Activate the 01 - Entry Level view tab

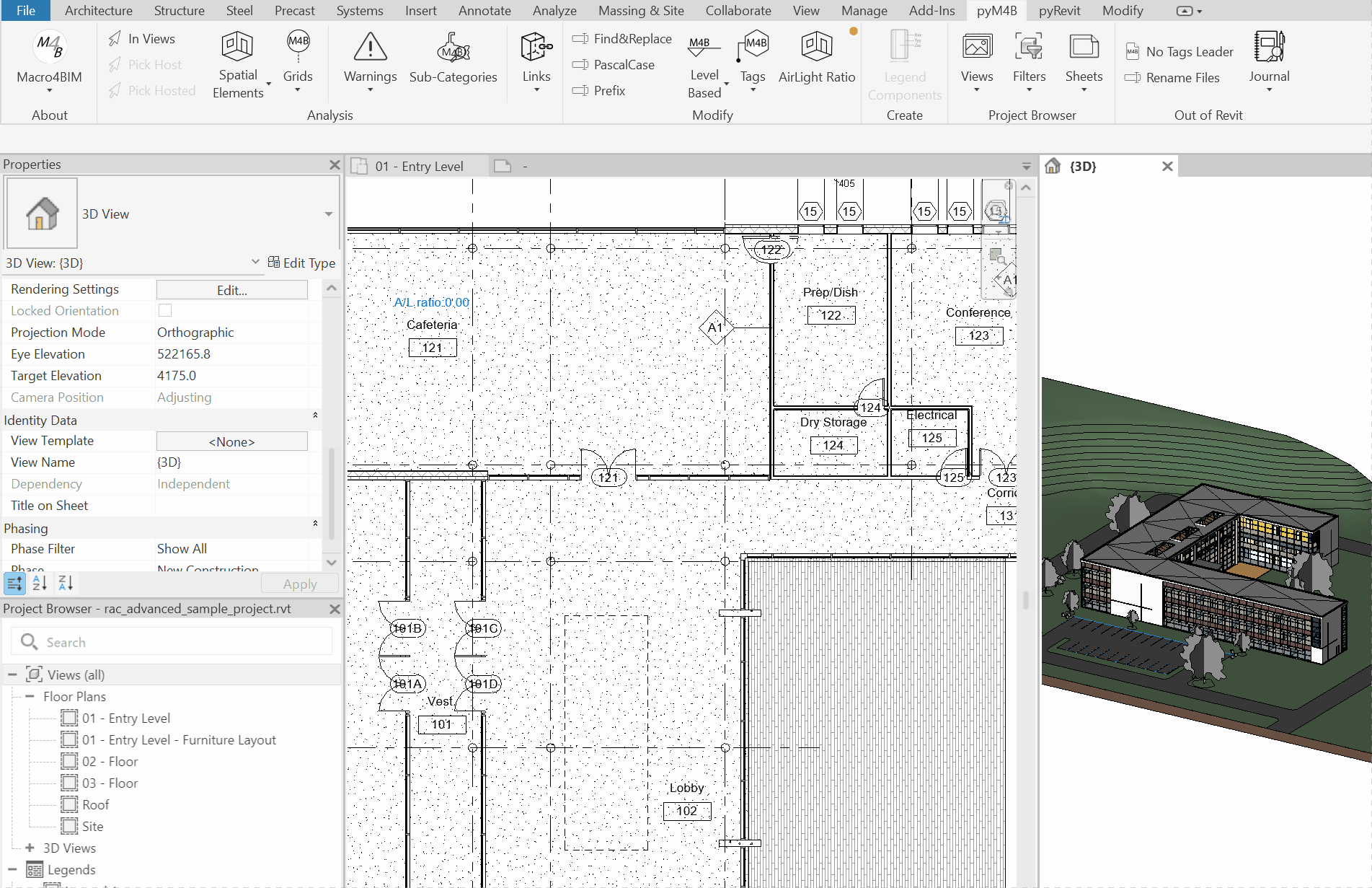click(418, 167)
